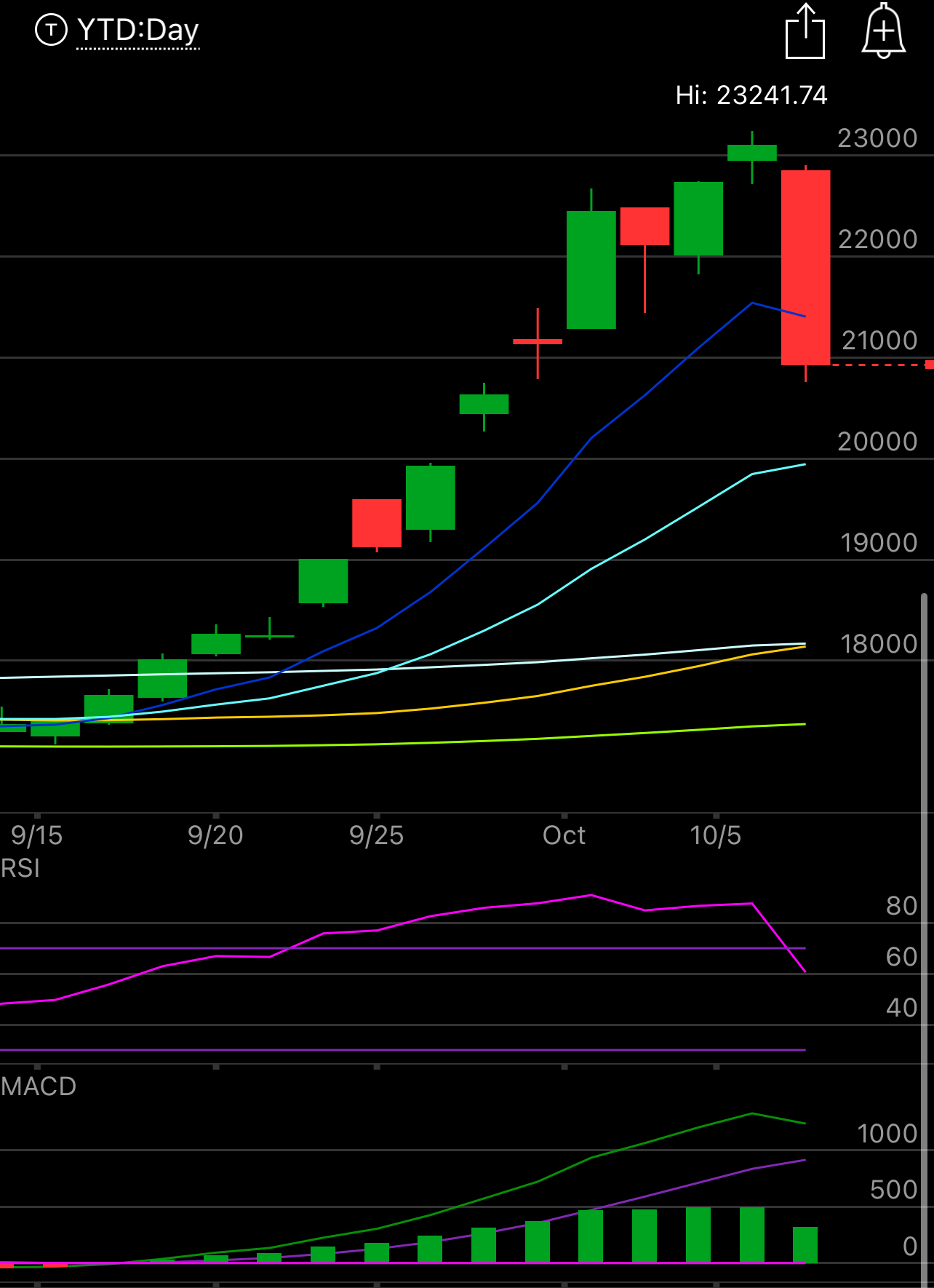The image size is (934, 1288).
Task: Select the 18000 price axis label
Action: coord(879,644)
